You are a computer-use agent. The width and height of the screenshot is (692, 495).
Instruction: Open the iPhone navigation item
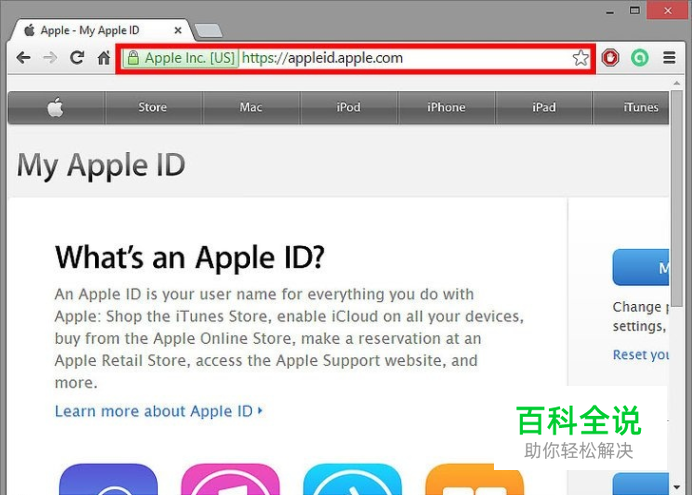point(446,107)
